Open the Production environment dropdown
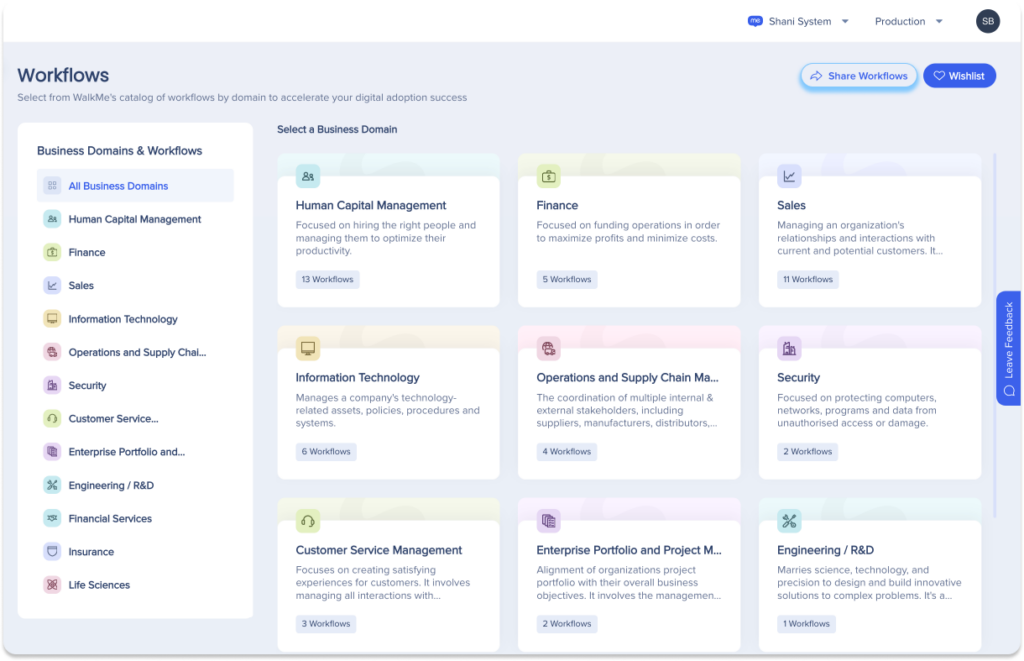Viewport: 1024px width, 661px height. [902, 21]
